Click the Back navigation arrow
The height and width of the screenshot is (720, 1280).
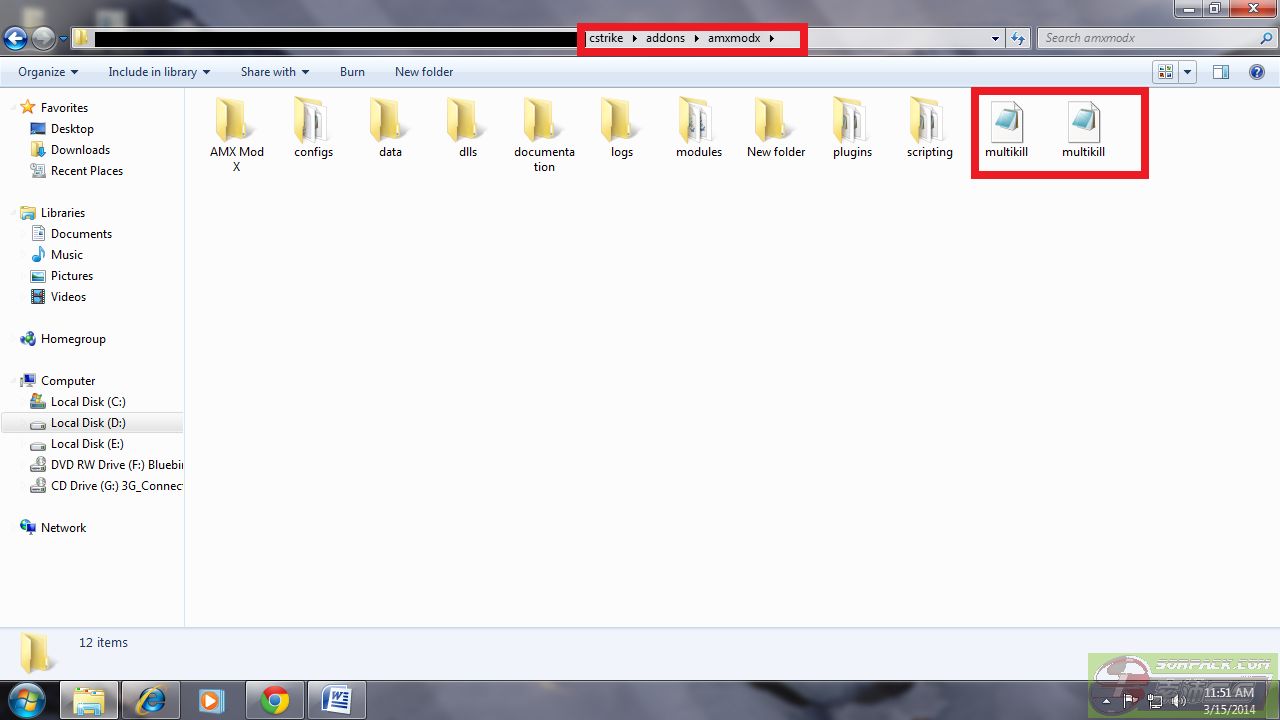(x=15, y=39)
